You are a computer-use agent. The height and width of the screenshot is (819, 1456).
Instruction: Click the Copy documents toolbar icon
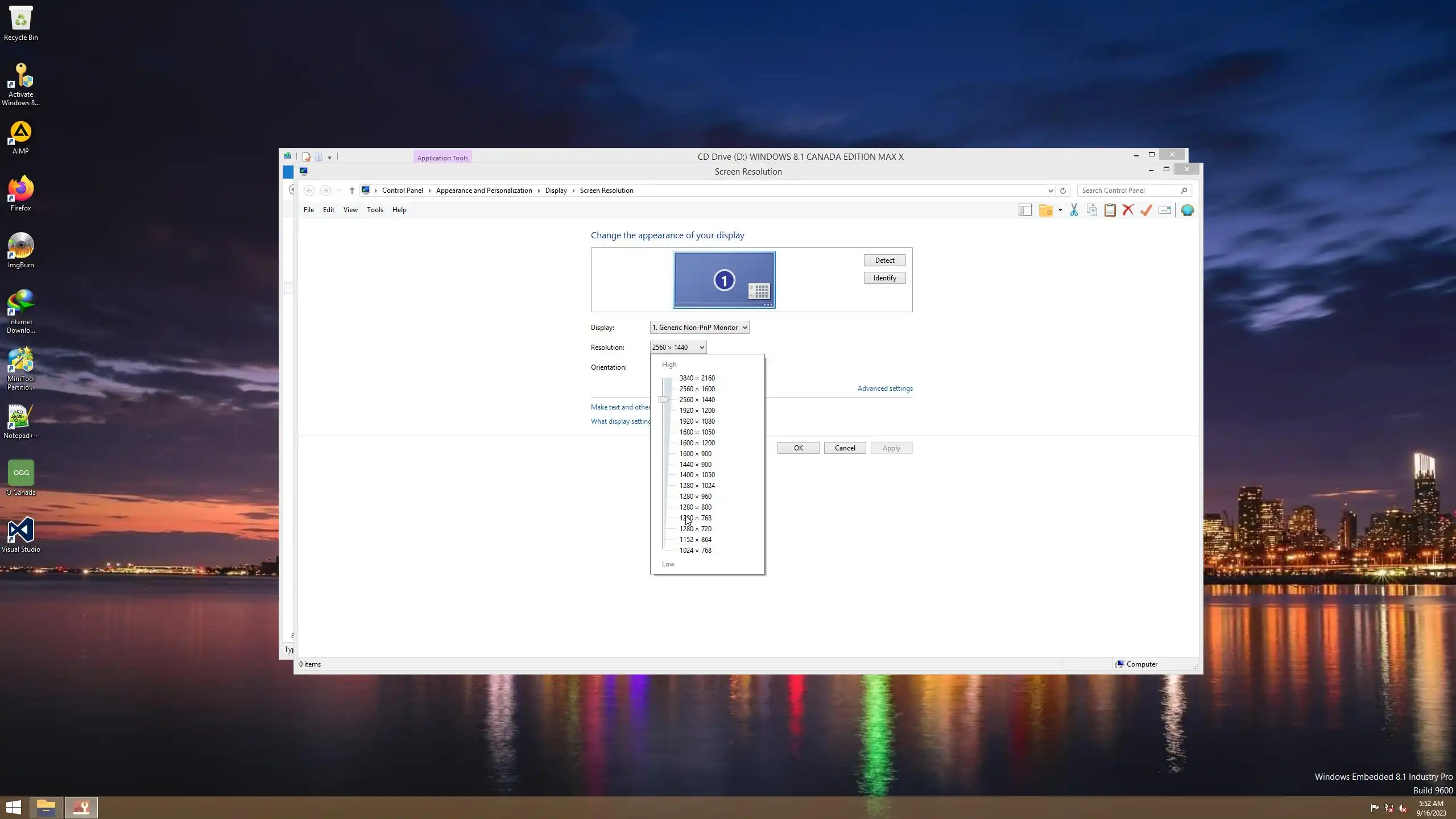point(1092,210)
